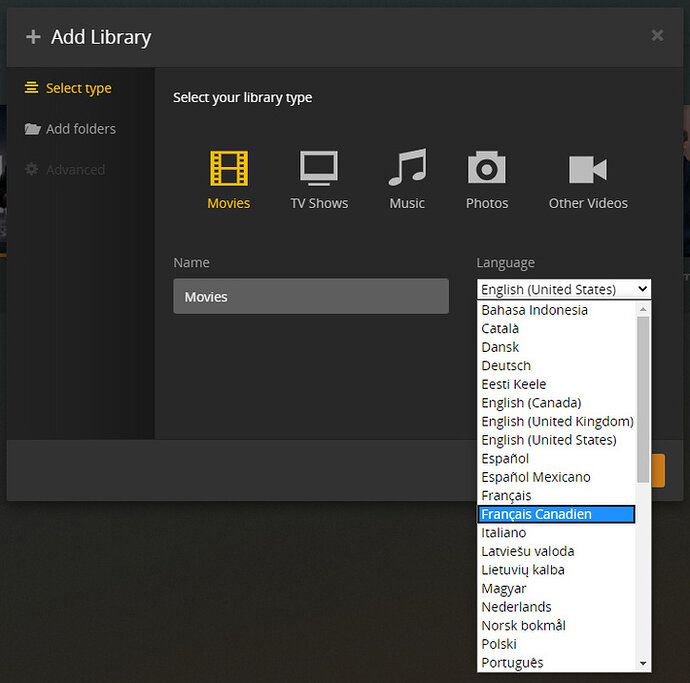This screenshot has height=683, width=690.
Task: Select Deutsch language option
Action: point(556,365)
